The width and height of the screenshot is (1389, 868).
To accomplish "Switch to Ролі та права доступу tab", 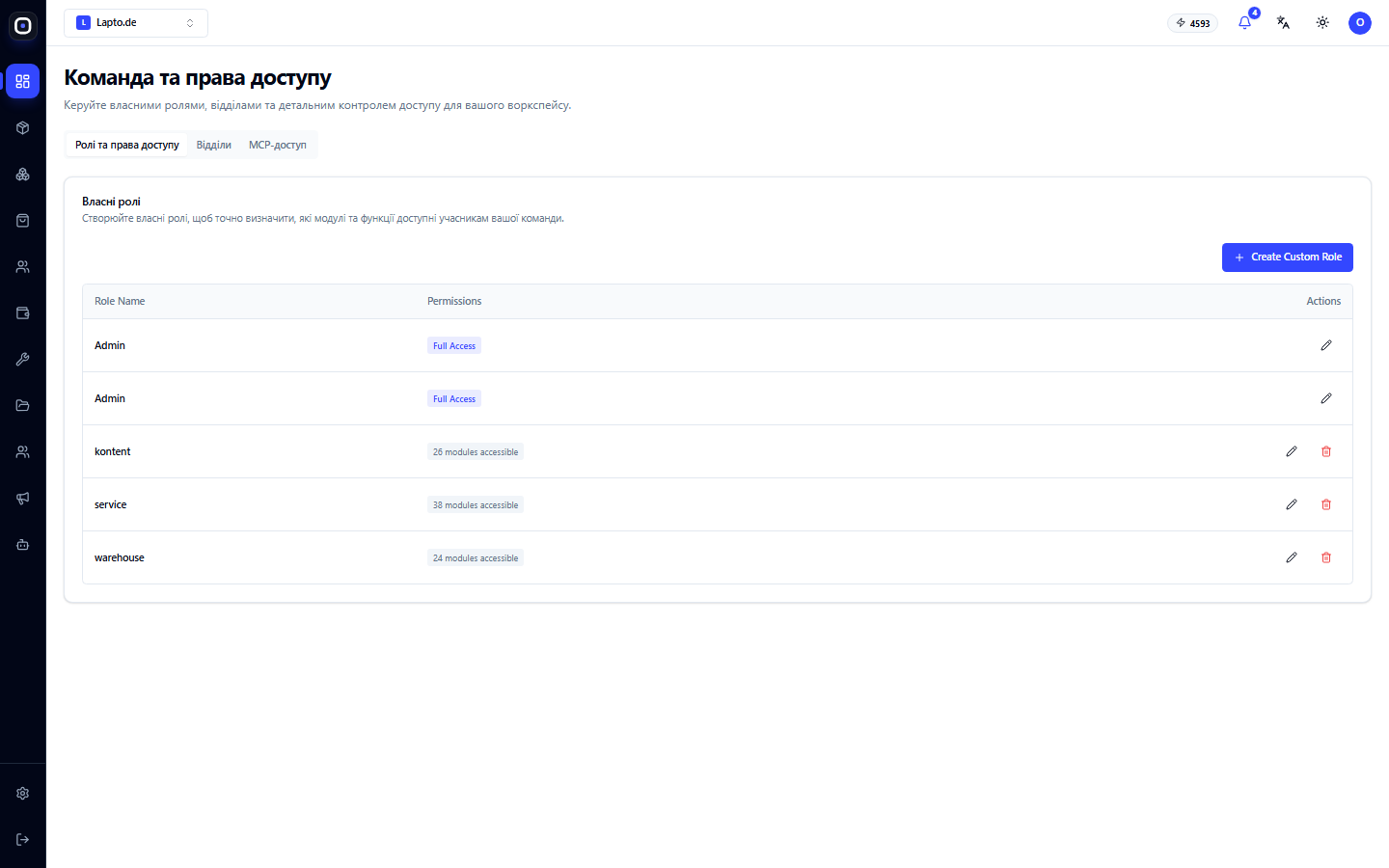I will click(x=127, y=145).
